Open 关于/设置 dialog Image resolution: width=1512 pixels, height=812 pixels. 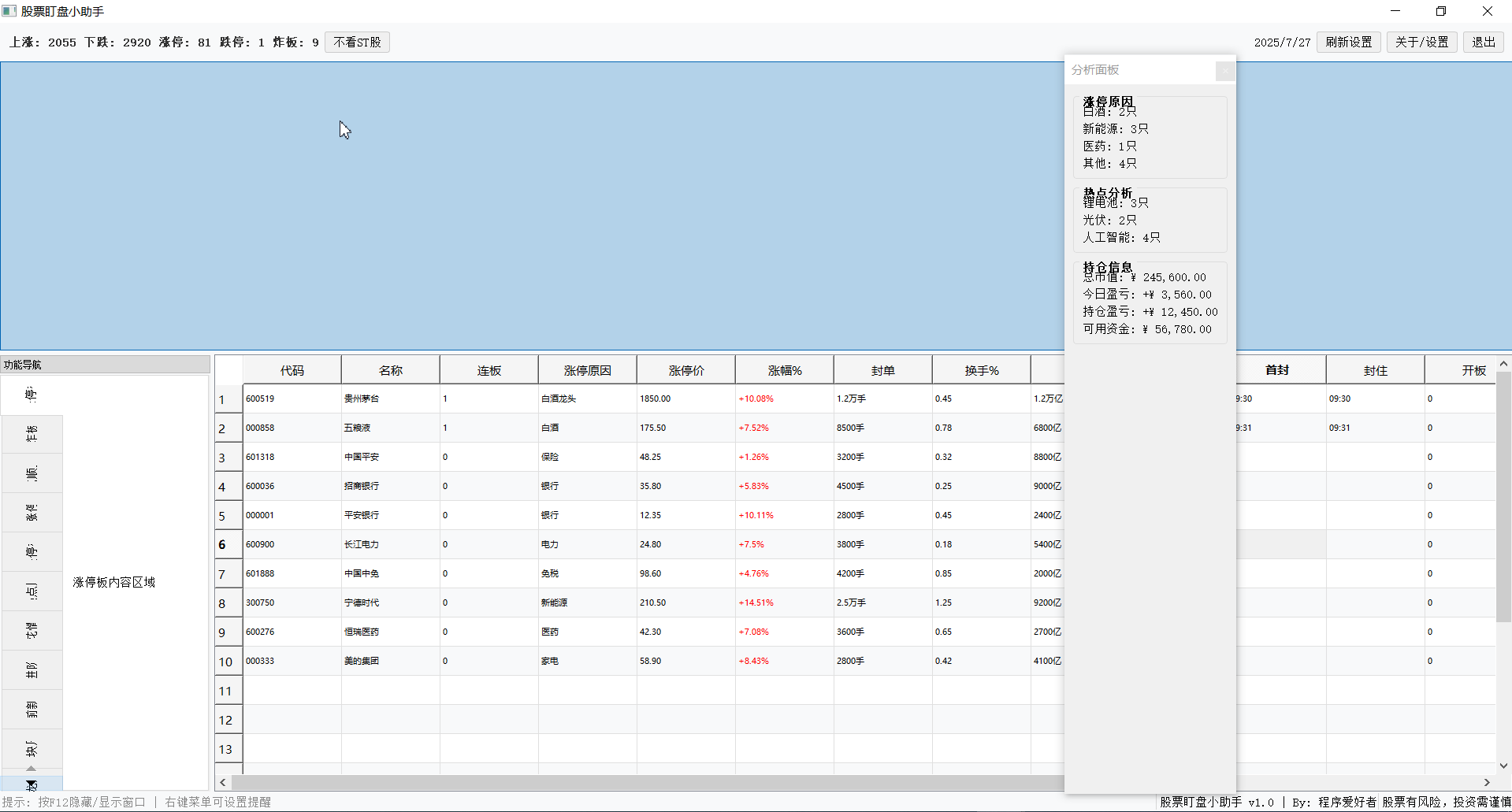coord(1421,42)
